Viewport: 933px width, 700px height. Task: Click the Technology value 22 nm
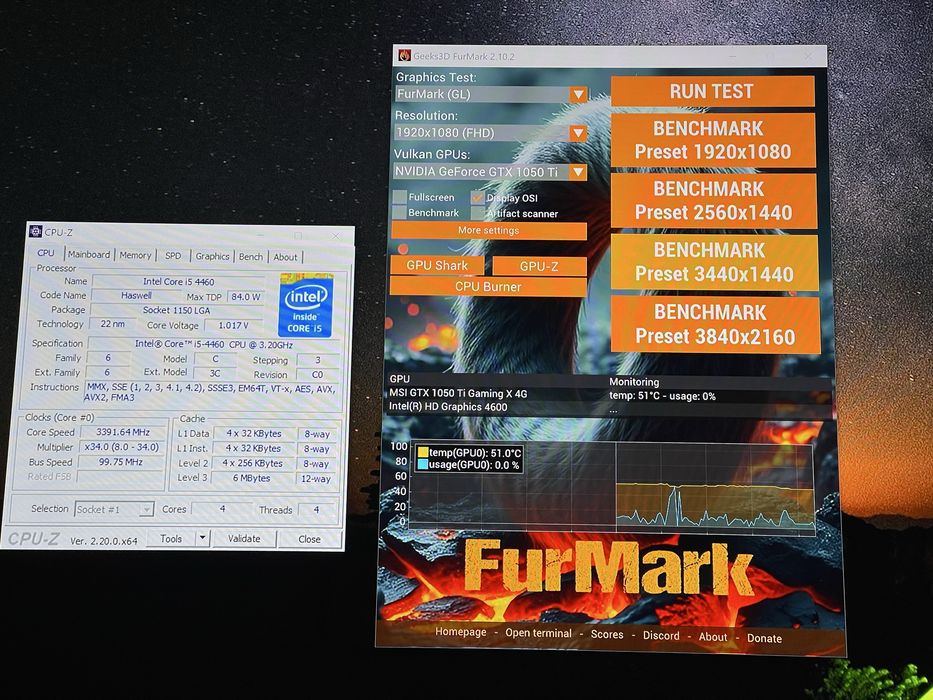[112, 324]
